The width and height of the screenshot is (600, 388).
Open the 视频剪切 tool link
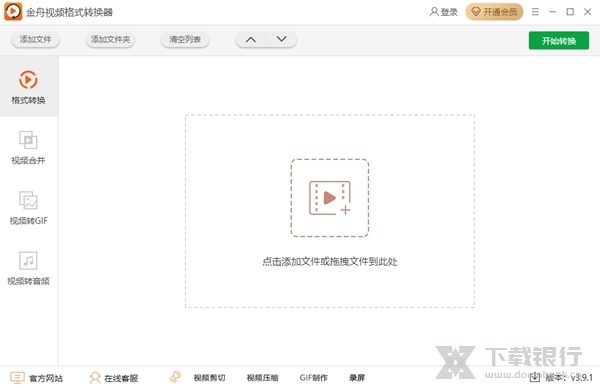coord(209,378)
